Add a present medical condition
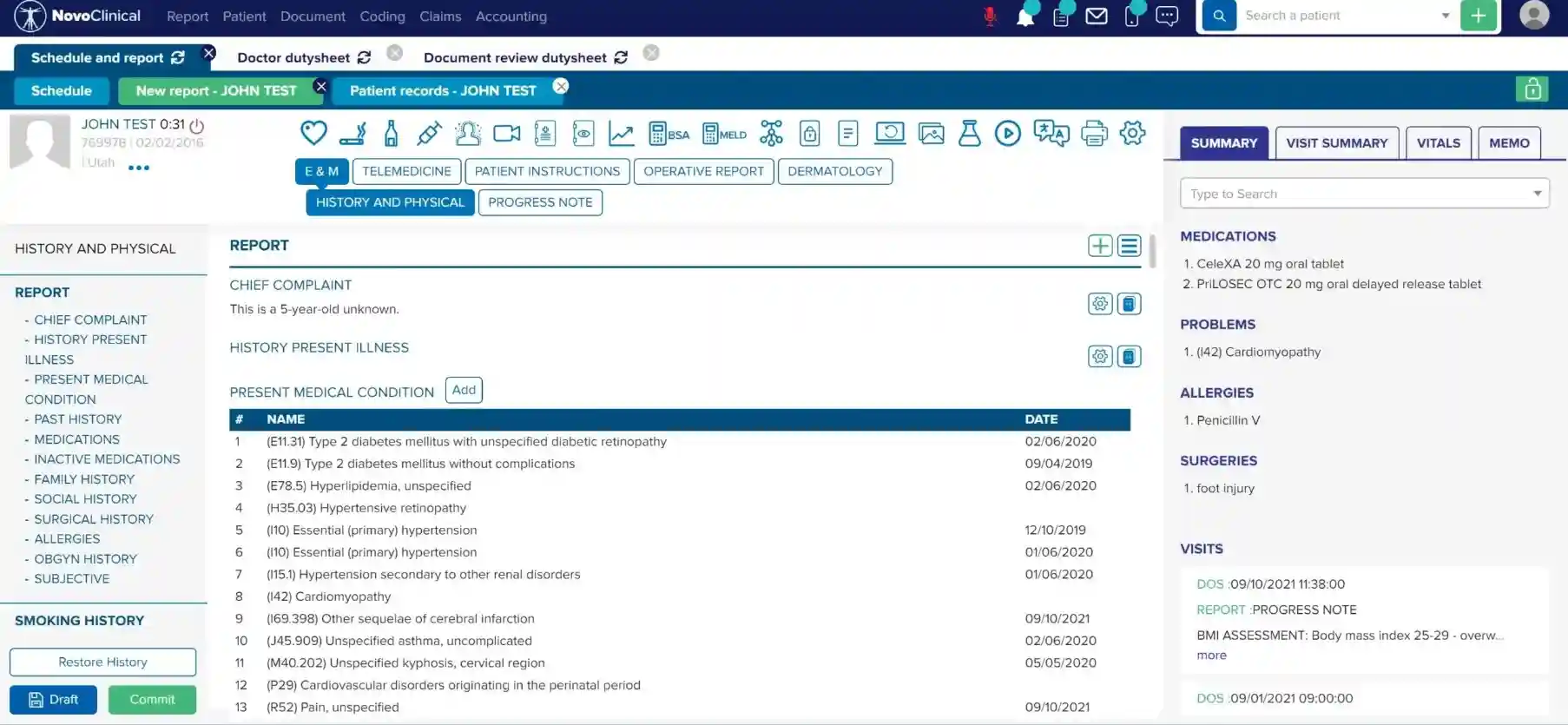 [464, 391]
